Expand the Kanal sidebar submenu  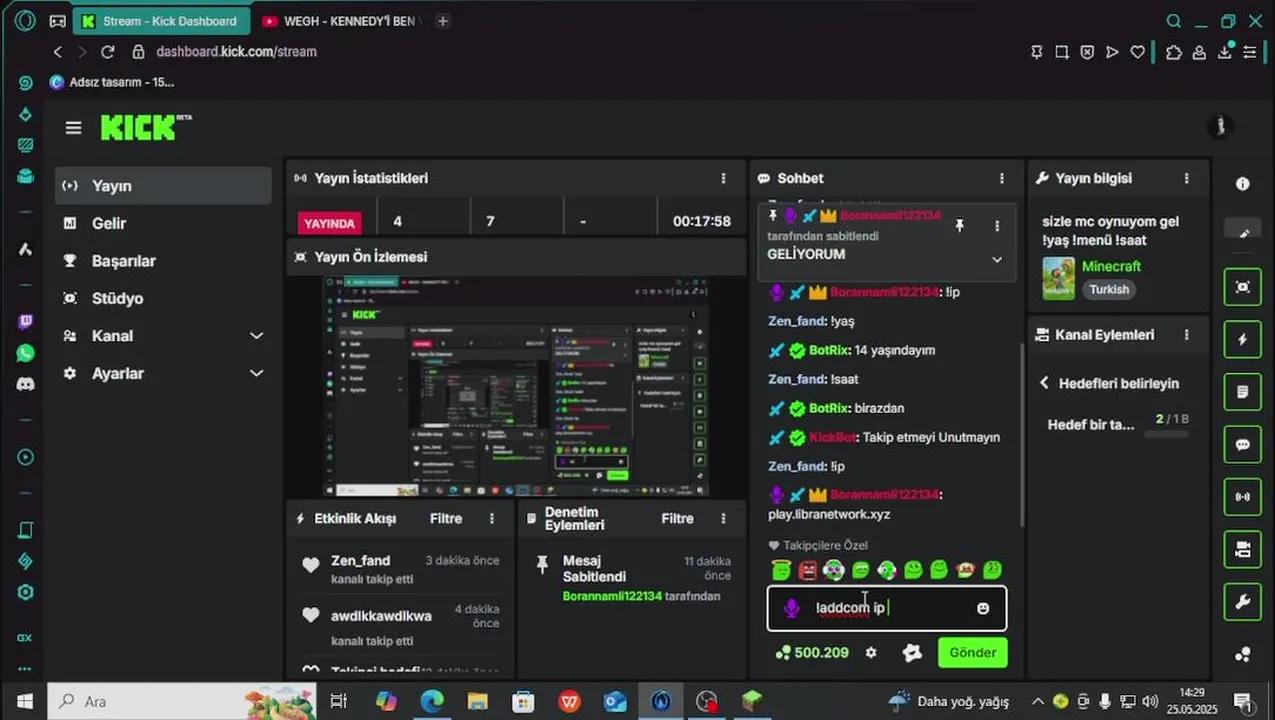(256, 336)
